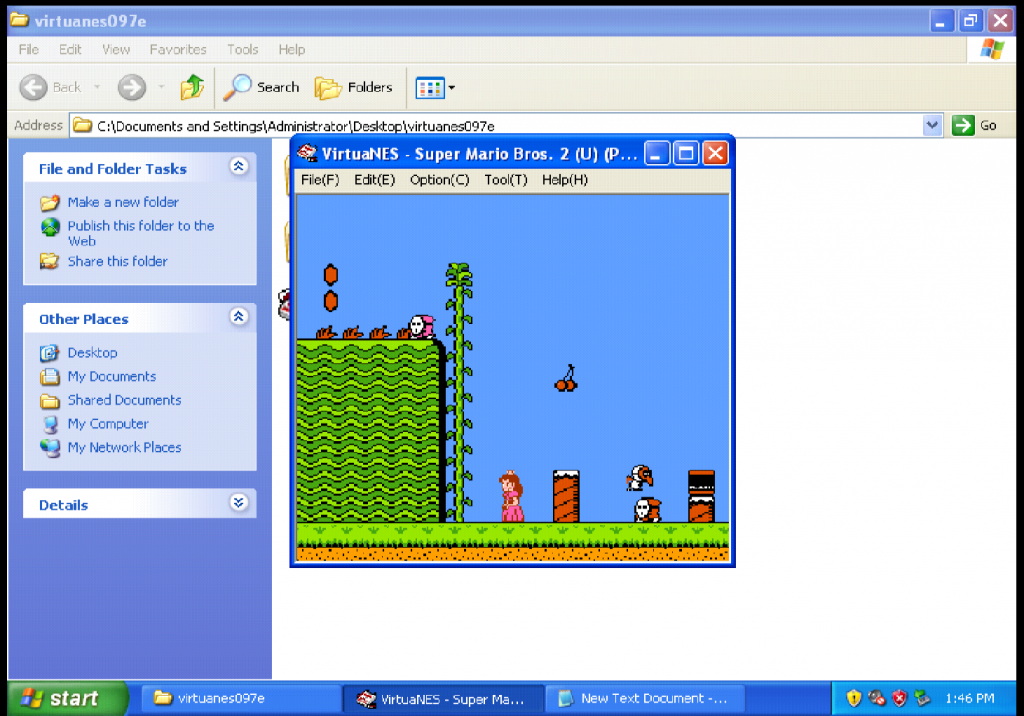Click Make a new folder link
The height and width of the screenshot is (716, 1024).
(x=123, y=202)
